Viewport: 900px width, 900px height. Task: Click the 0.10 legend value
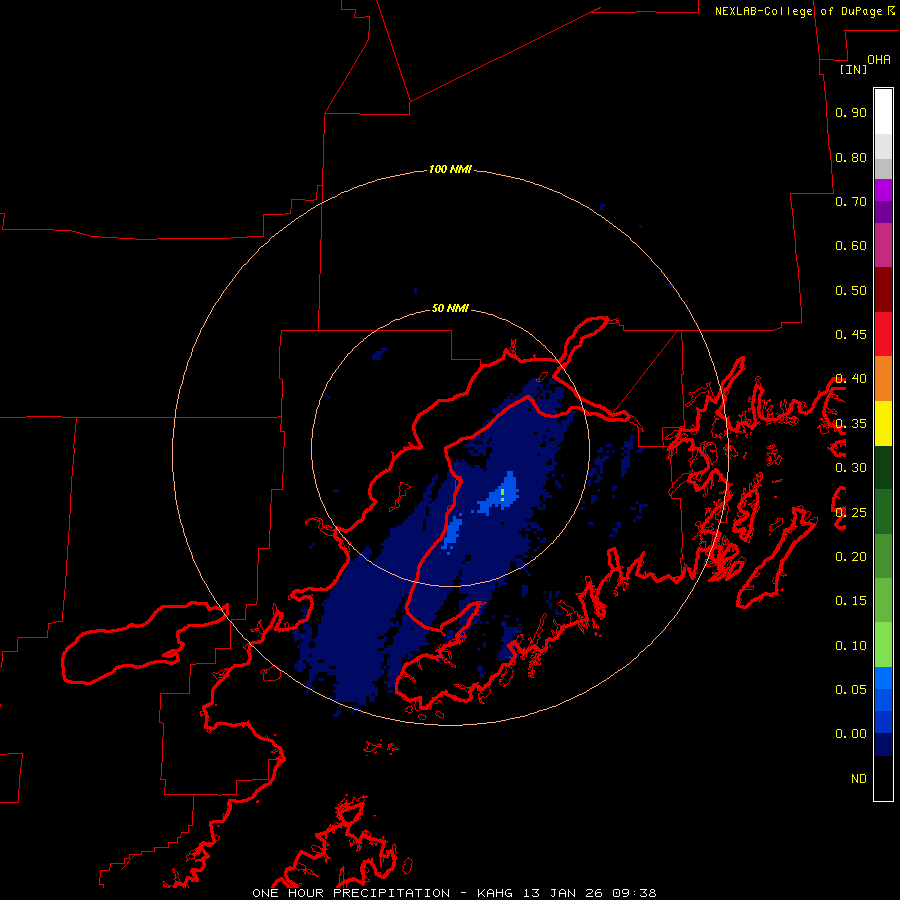851,646
